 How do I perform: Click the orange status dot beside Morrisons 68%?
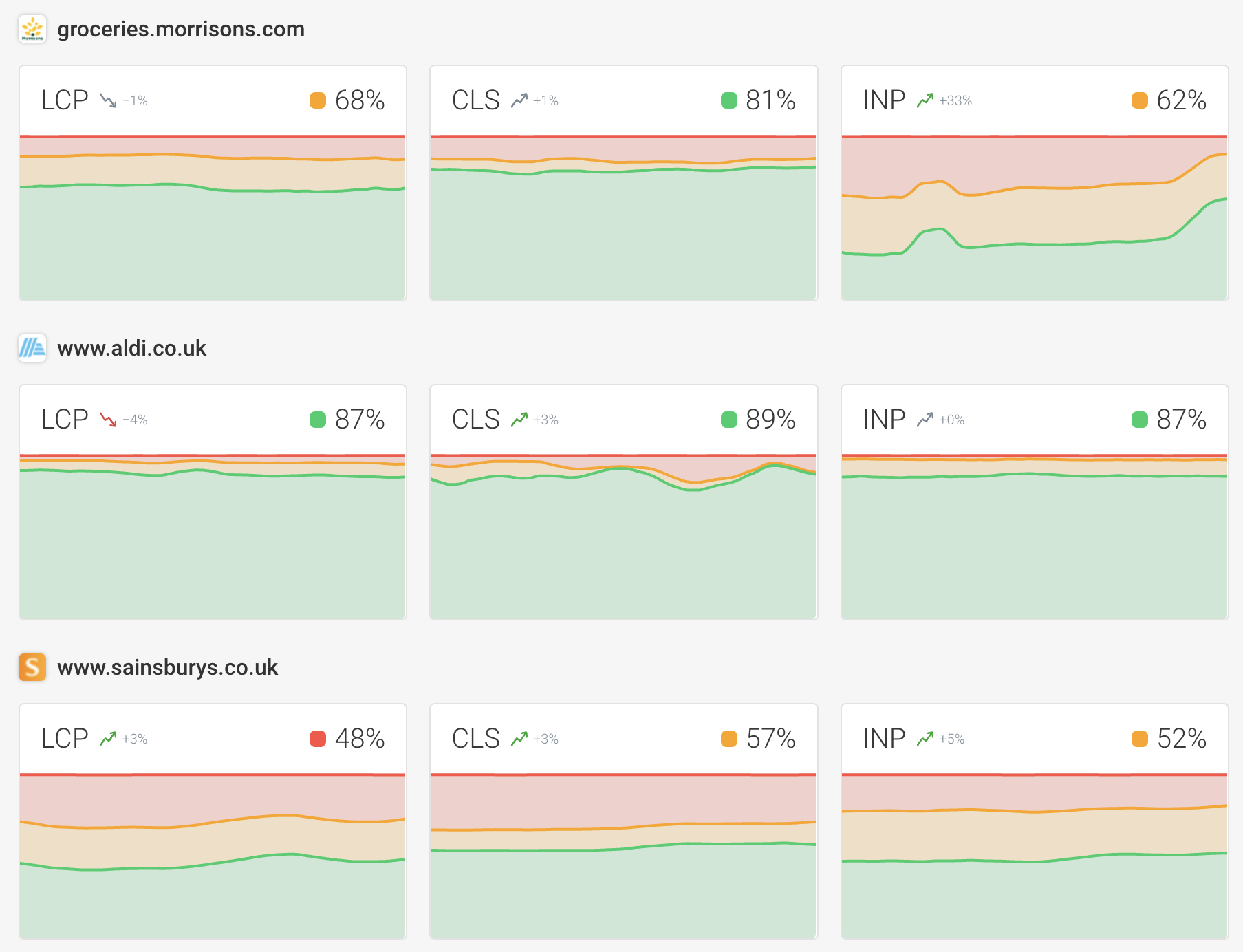(318, 100)
